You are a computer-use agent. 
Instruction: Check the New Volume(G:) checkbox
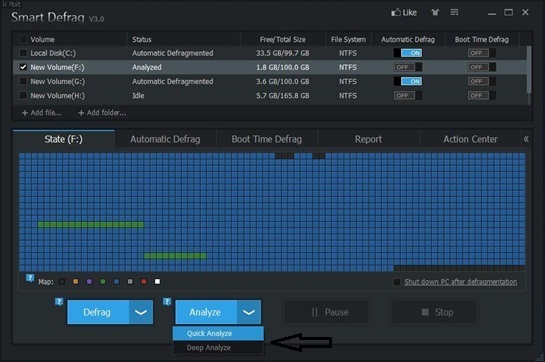(x=23, y=81)
